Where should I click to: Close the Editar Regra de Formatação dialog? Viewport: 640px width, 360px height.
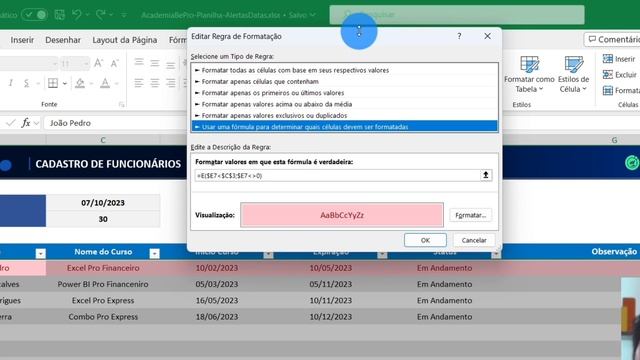(x=487, y=36)
